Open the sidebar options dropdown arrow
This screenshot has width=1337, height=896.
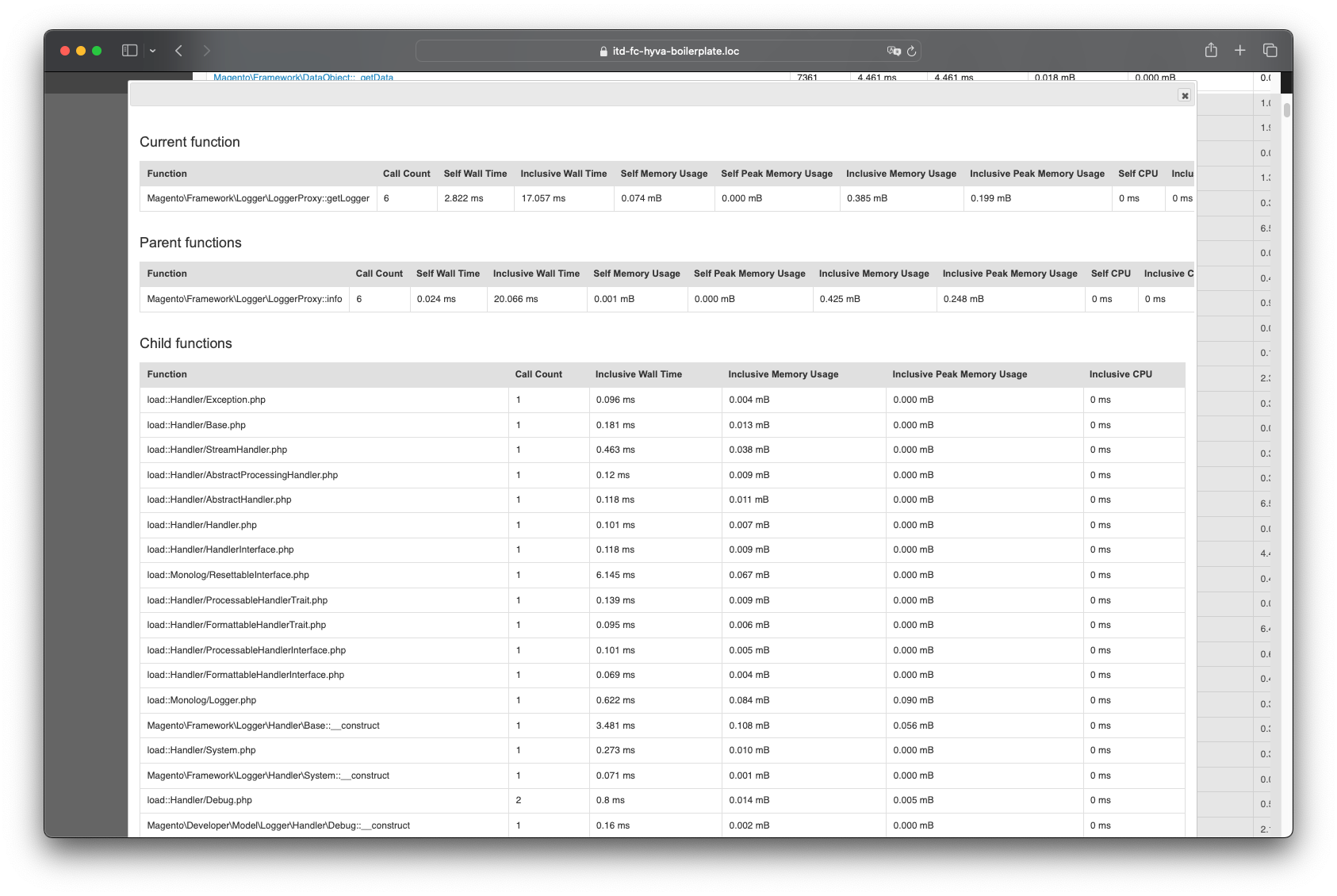152,51
